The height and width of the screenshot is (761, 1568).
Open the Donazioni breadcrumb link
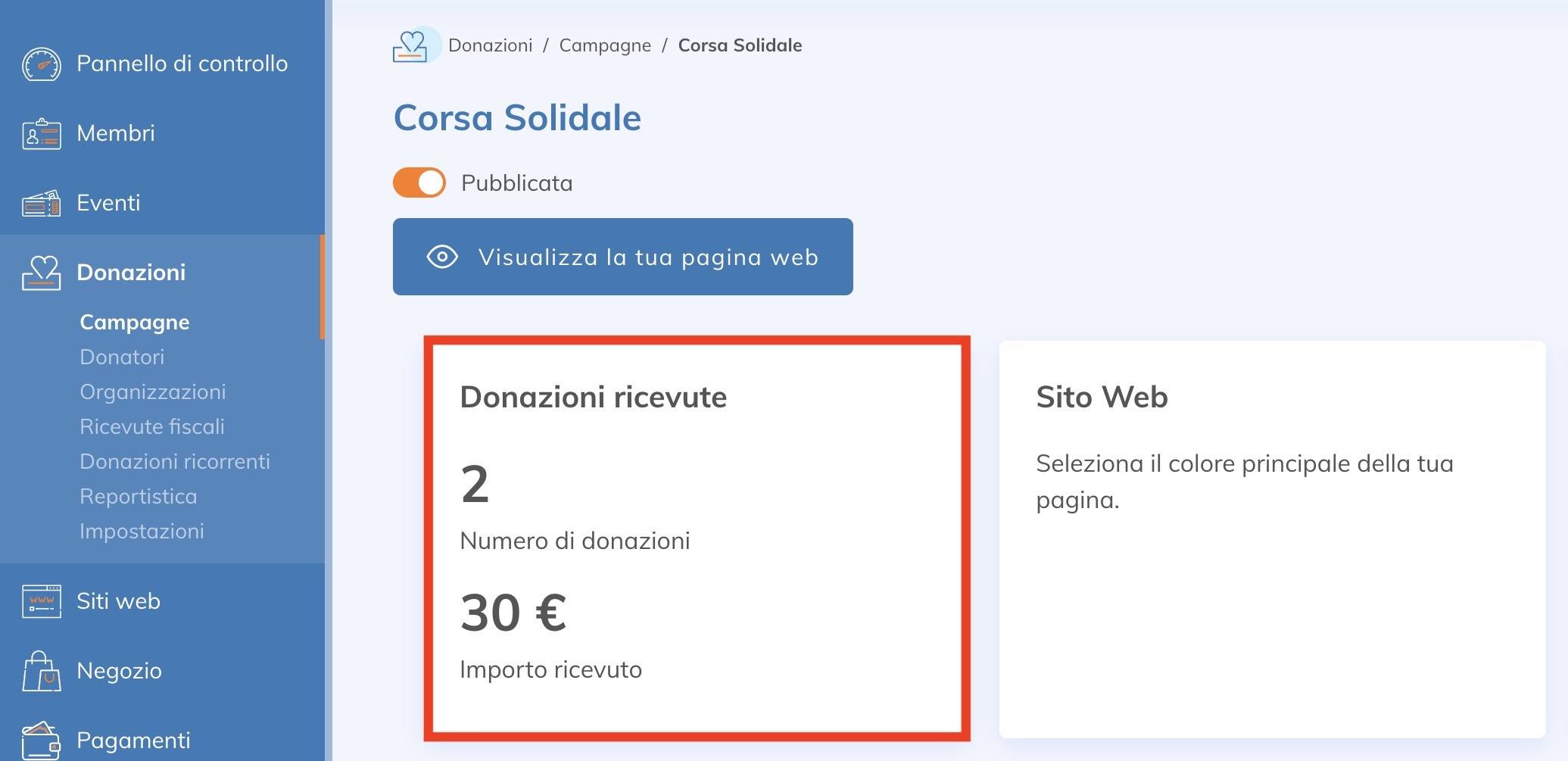coord(490,45)
